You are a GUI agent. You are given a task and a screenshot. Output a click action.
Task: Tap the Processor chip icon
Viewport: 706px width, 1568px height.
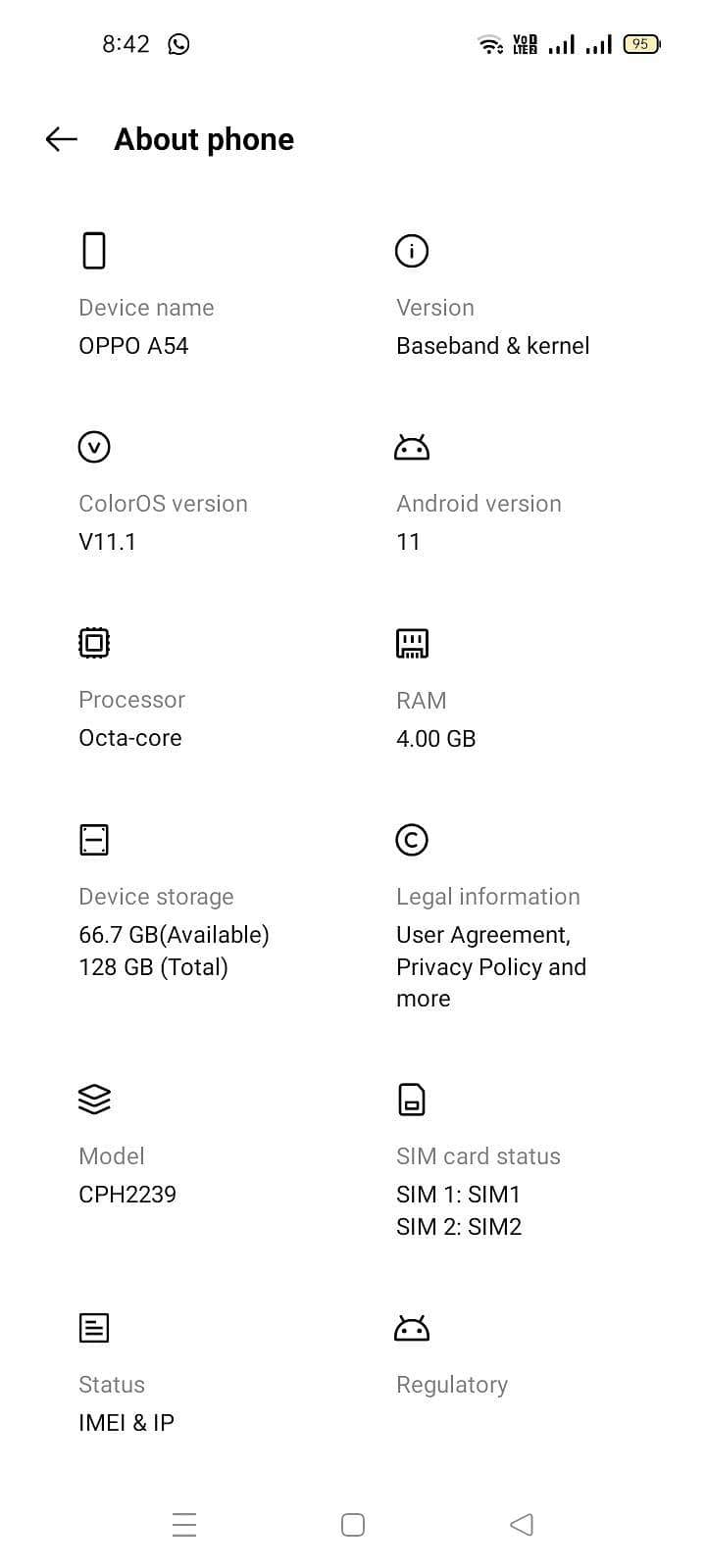(94, 643)
